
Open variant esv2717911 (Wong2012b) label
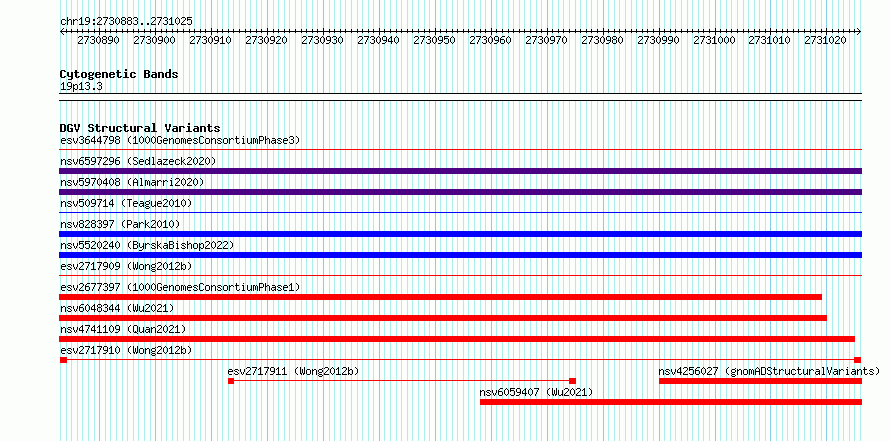click(293, 371)
